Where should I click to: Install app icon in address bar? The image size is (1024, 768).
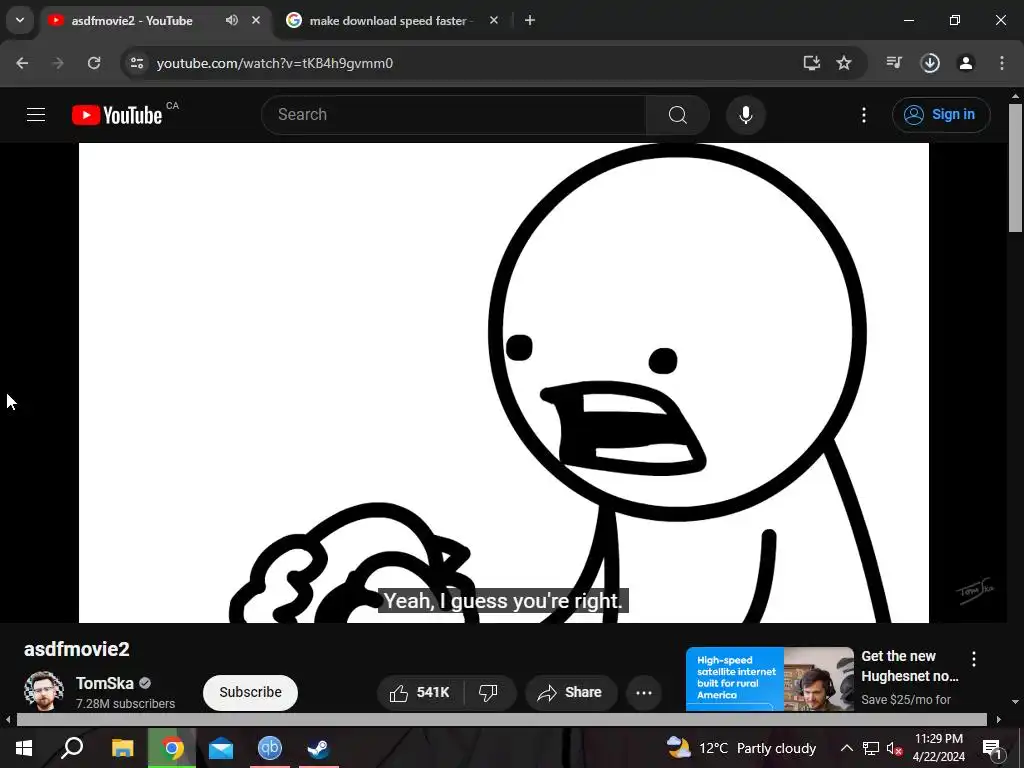click(811, 63)
